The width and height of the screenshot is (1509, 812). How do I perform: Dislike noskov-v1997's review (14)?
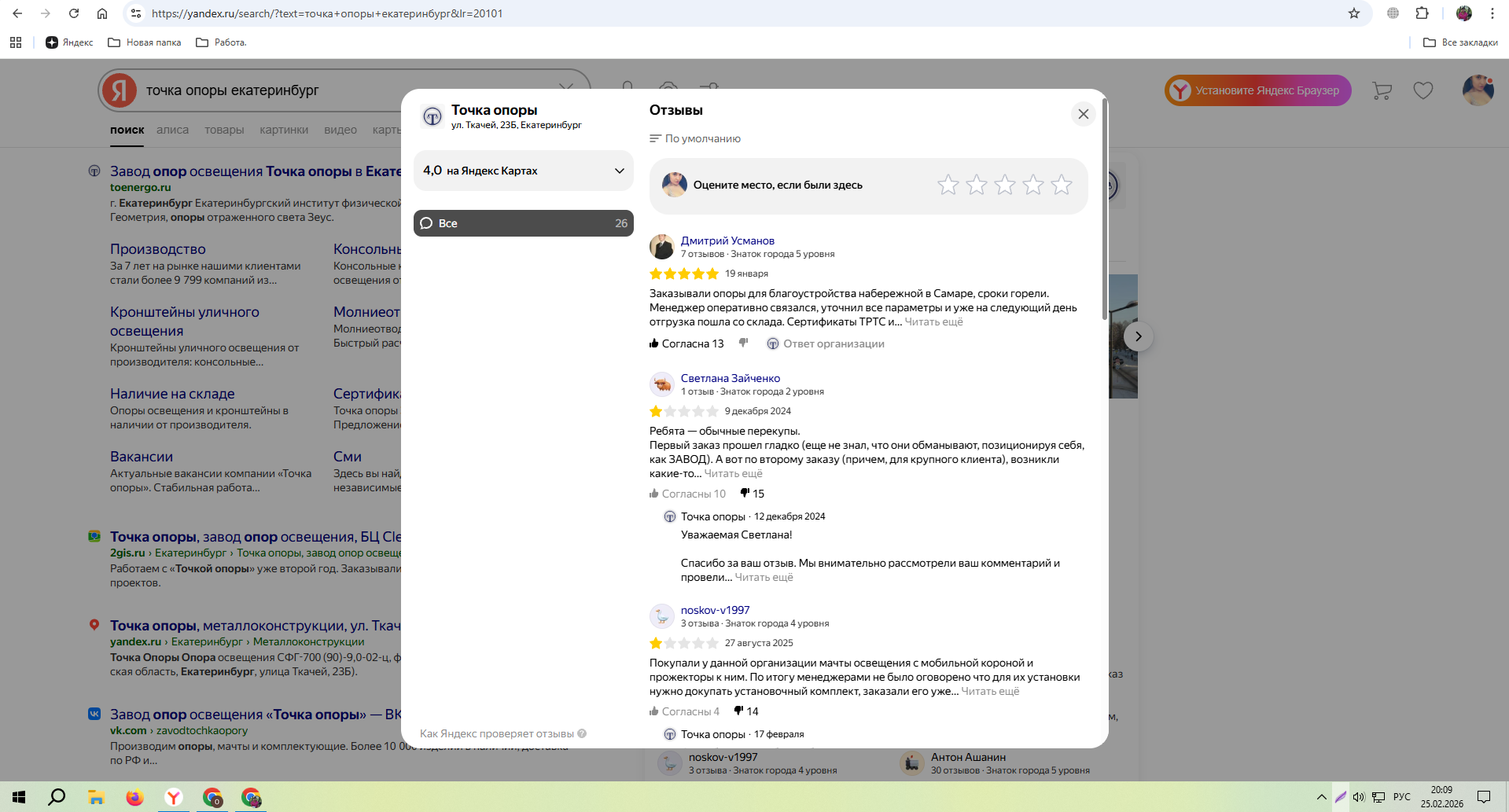(745, 711)
